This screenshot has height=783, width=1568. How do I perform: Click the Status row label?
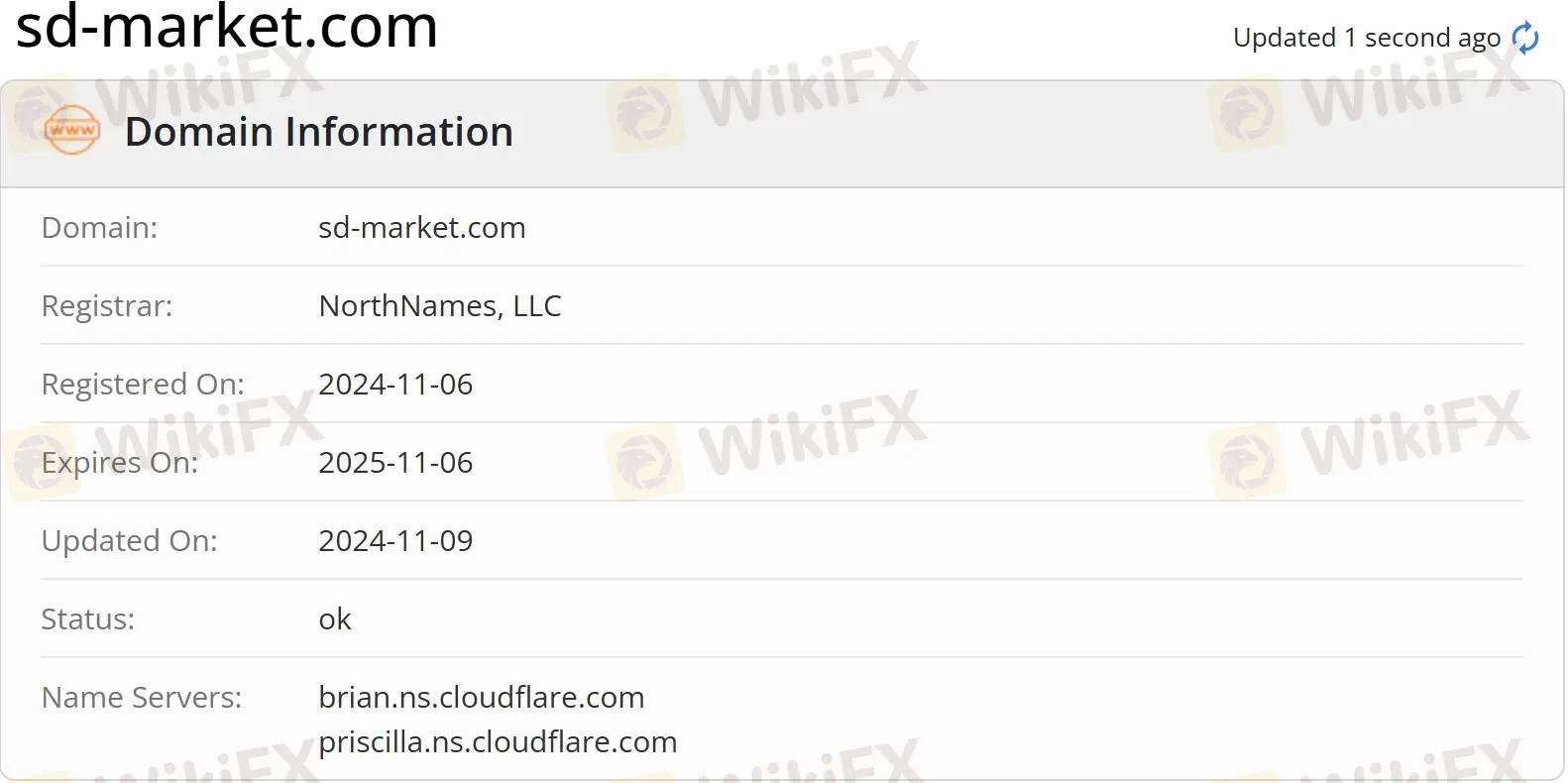pos(87,618)
